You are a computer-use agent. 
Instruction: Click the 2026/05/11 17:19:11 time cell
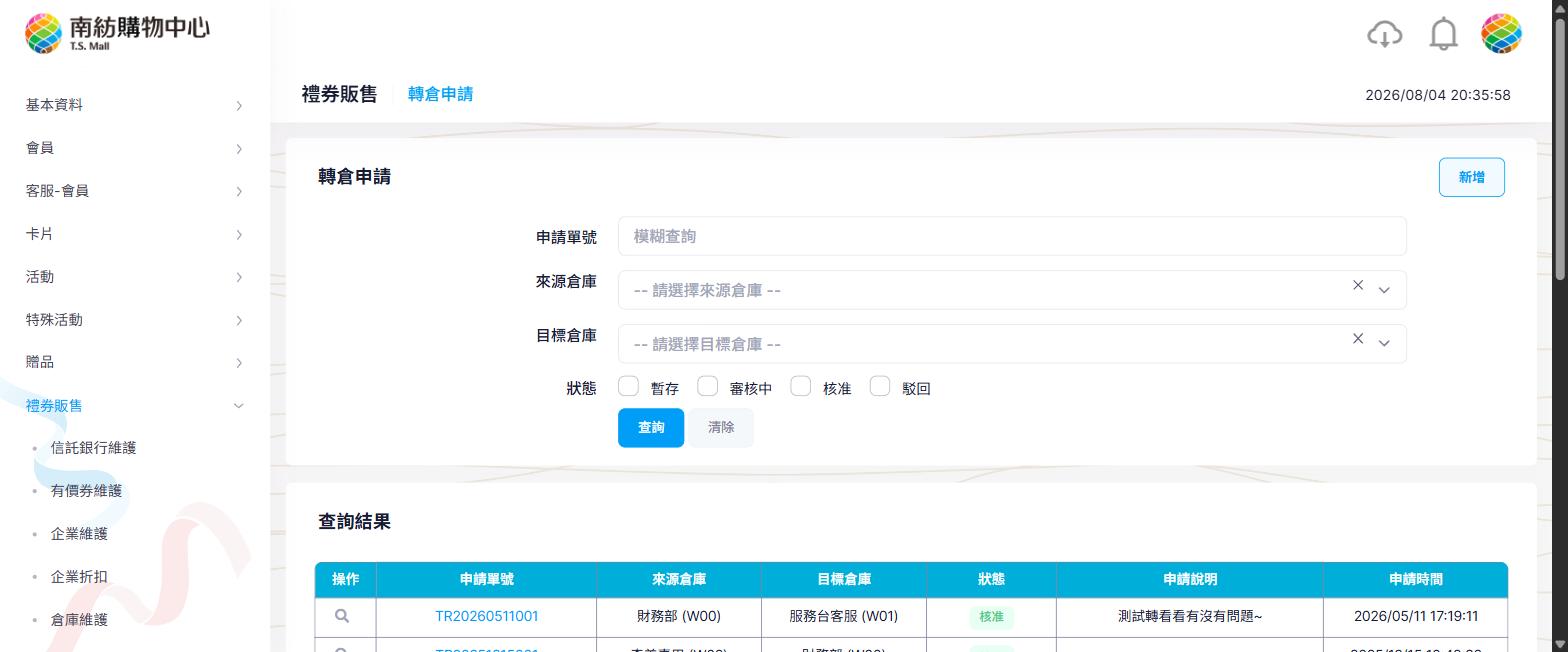1416,616
